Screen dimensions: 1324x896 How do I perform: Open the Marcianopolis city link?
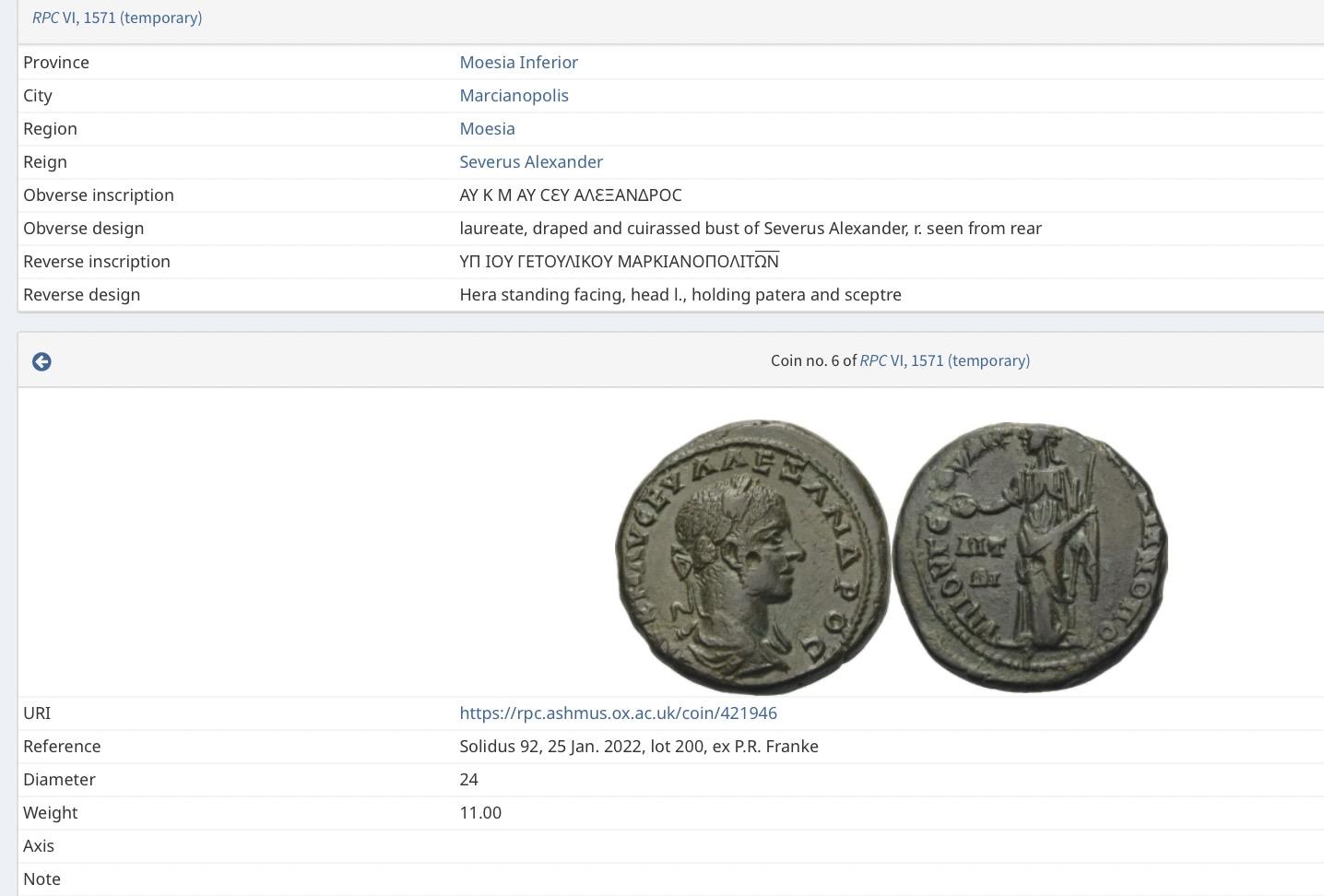(514, 95)
